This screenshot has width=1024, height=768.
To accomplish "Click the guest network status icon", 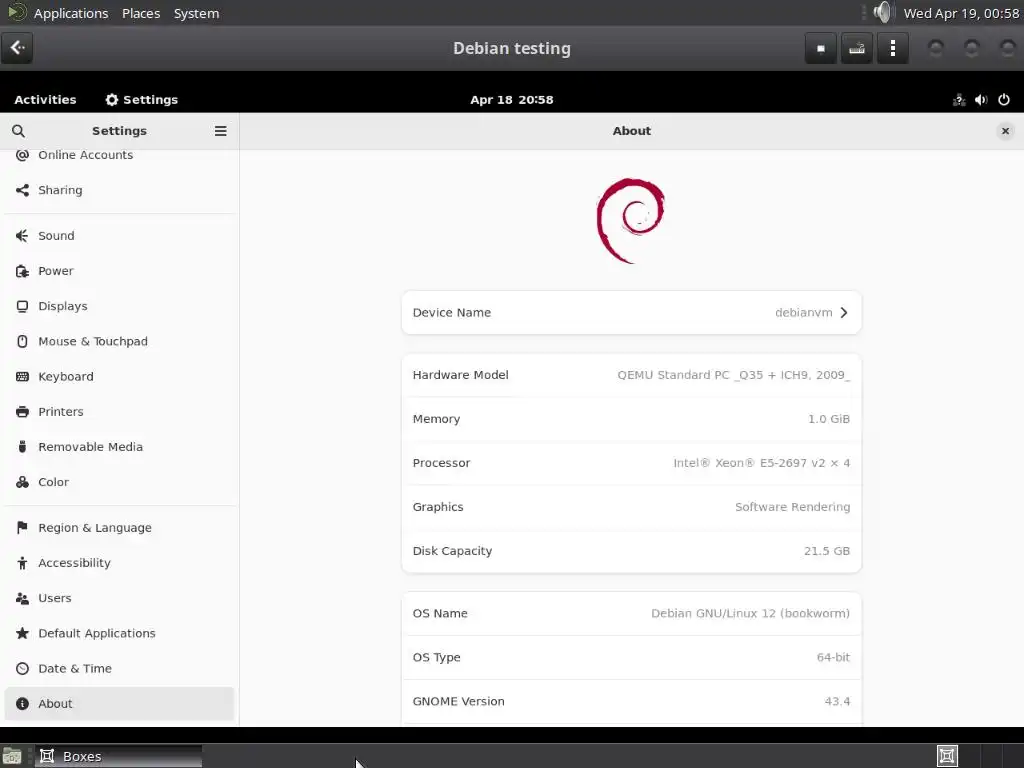I will pyautogui.click(x=959, y=100).
